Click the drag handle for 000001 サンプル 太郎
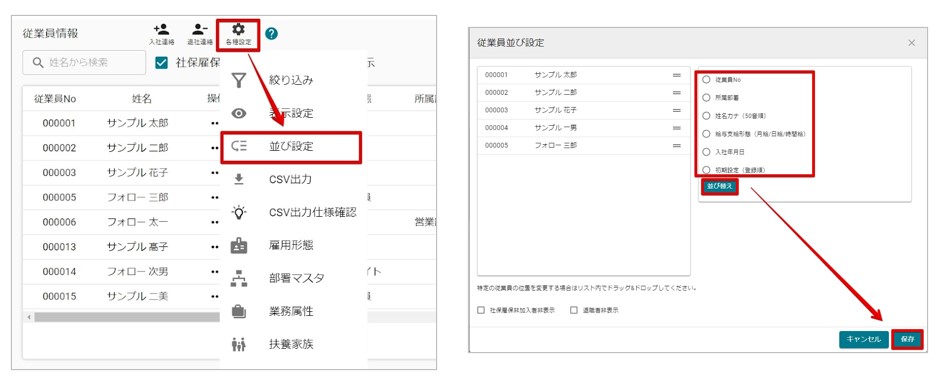Screen dimensions: 940x377 [677, 76]
